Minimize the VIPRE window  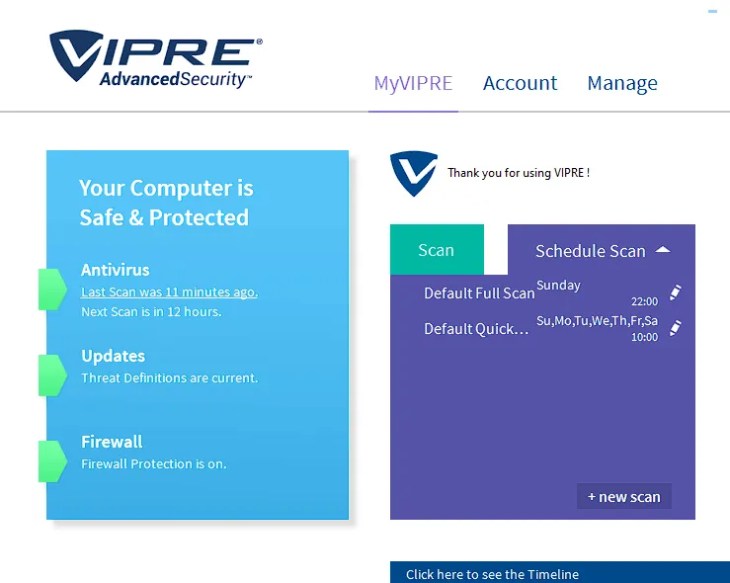click(x=712, y=12)
